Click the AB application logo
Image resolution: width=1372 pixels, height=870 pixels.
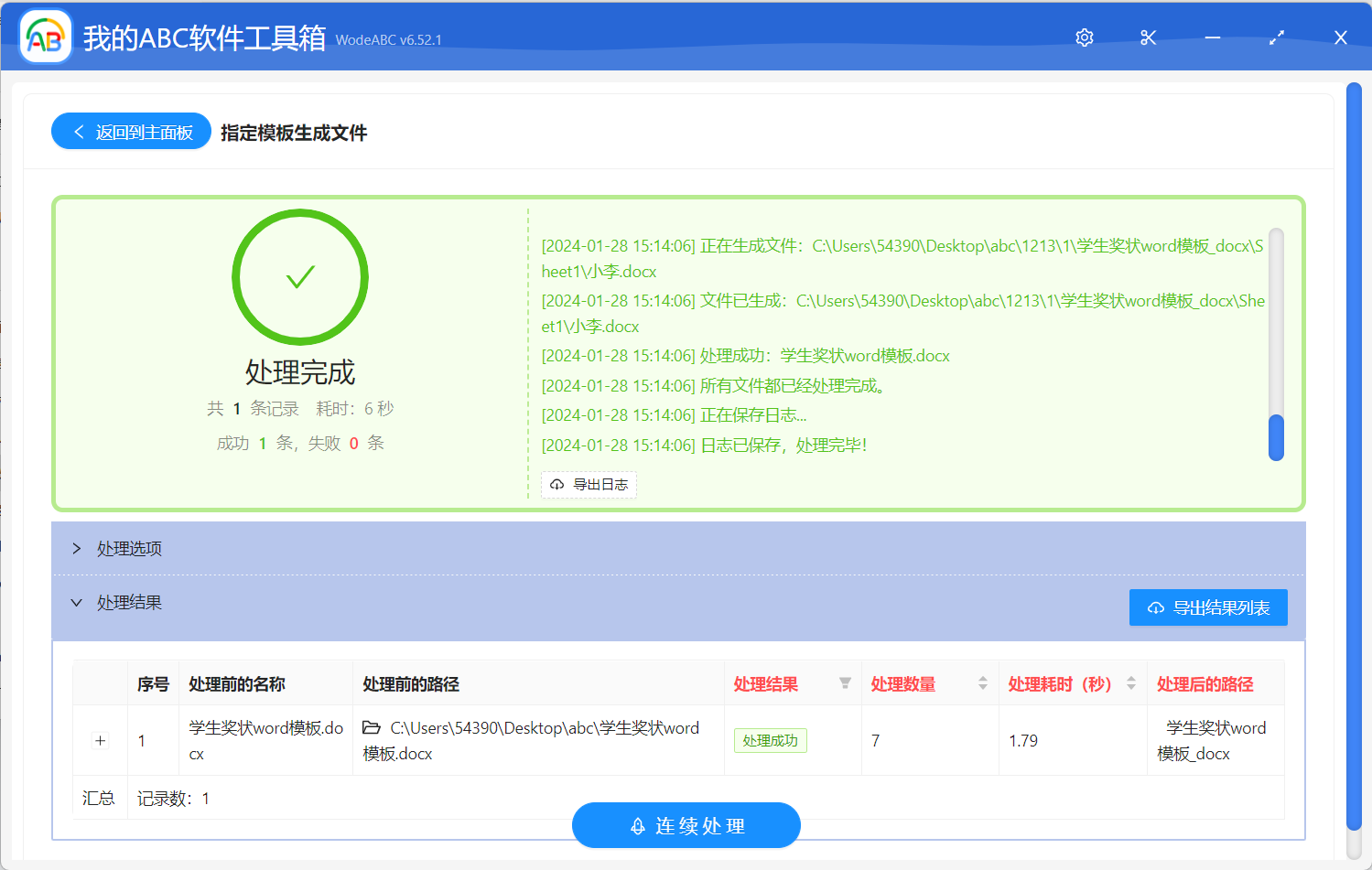(45, 37)
